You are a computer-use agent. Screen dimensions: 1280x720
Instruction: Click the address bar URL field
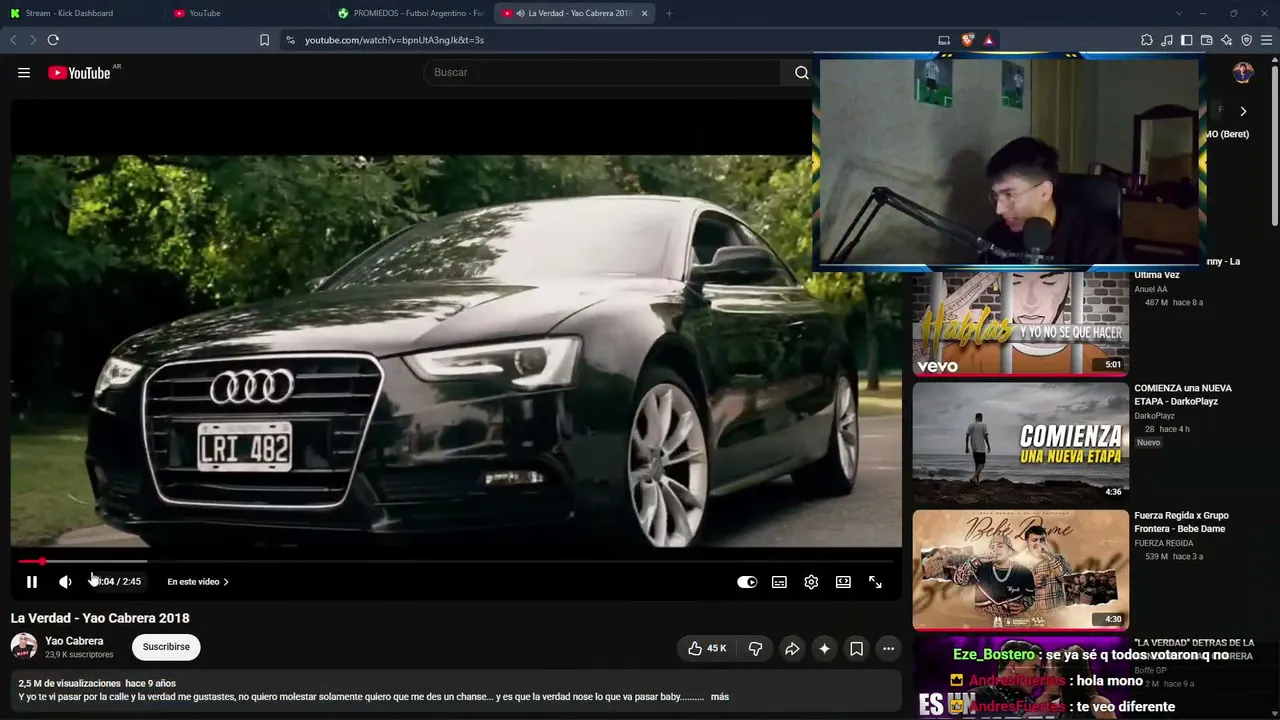coord(610,40)
